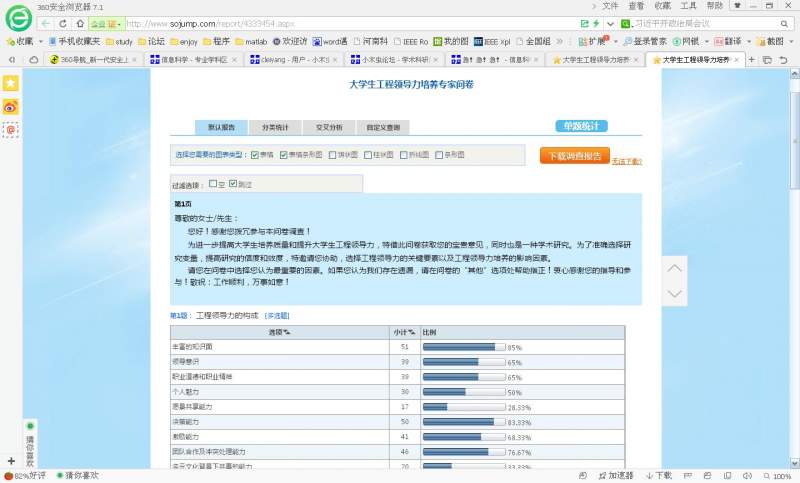Open the 网银 dropdown arrow
Viewport: 800px width, 483px height.
[707, 42]
